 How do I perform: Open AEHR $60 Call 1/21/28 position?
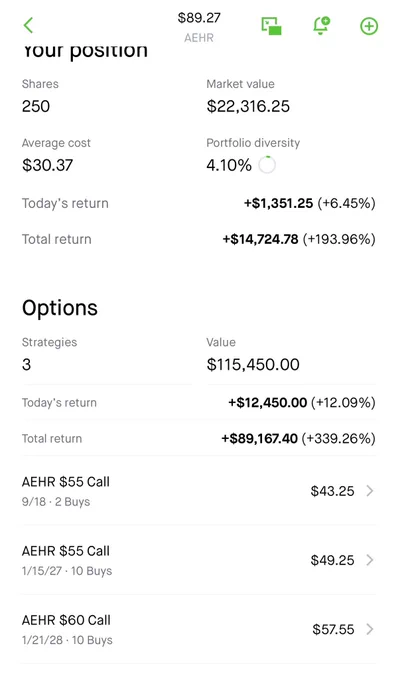point(199,629)
